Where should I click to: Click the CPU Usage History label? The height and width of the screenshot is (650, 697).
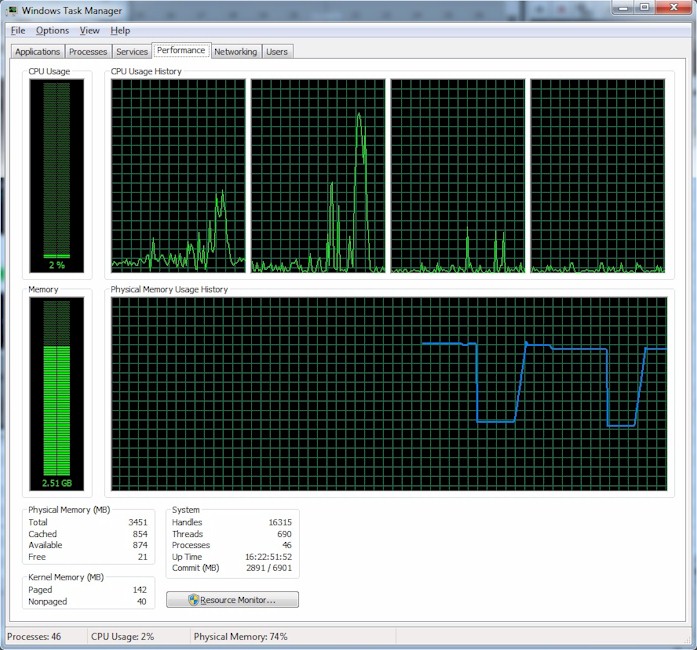click(x=146, y=71)
